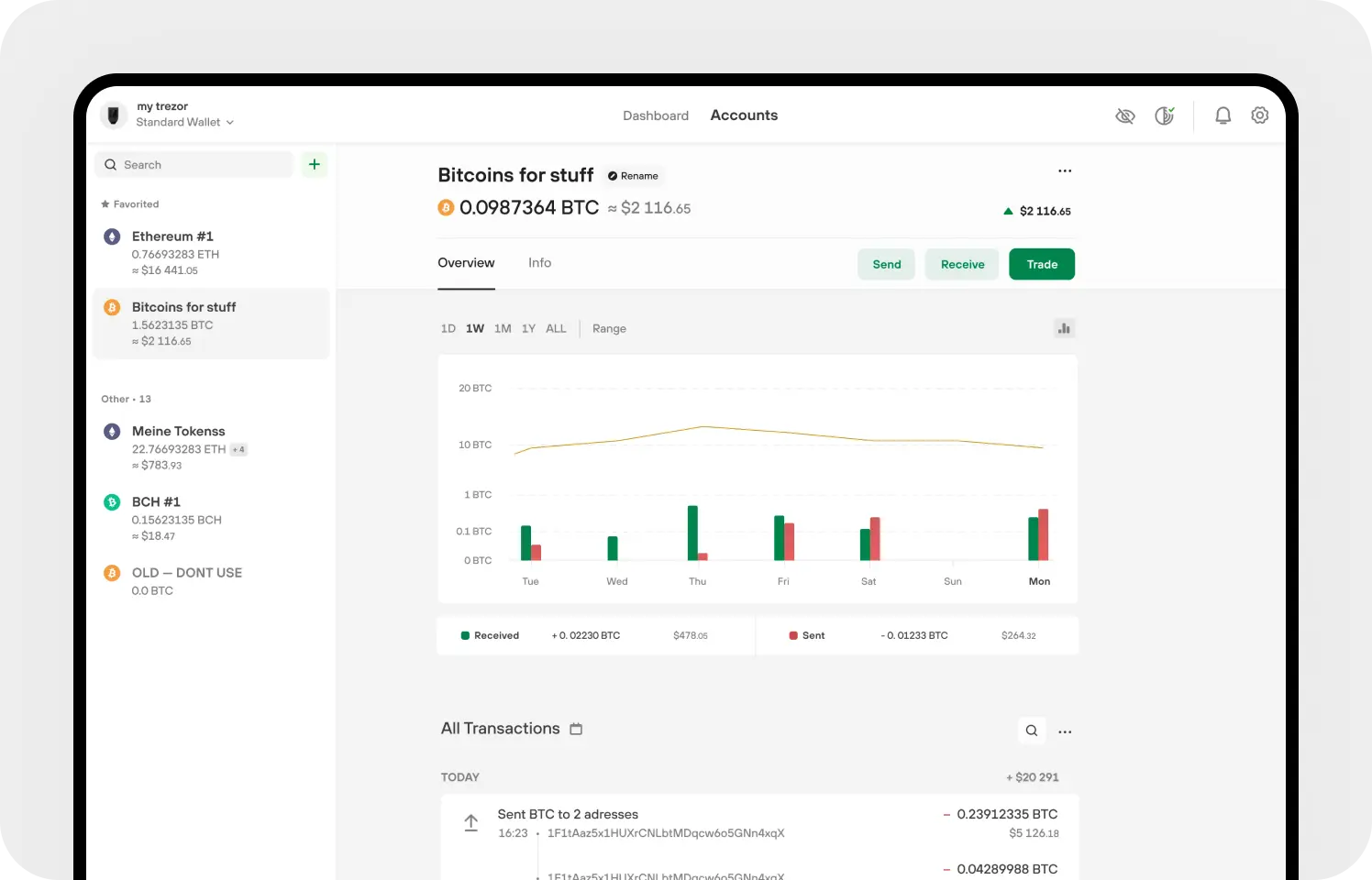
Task: Expand the Standard Wallet switcher
Action: [x=184, y=122]
